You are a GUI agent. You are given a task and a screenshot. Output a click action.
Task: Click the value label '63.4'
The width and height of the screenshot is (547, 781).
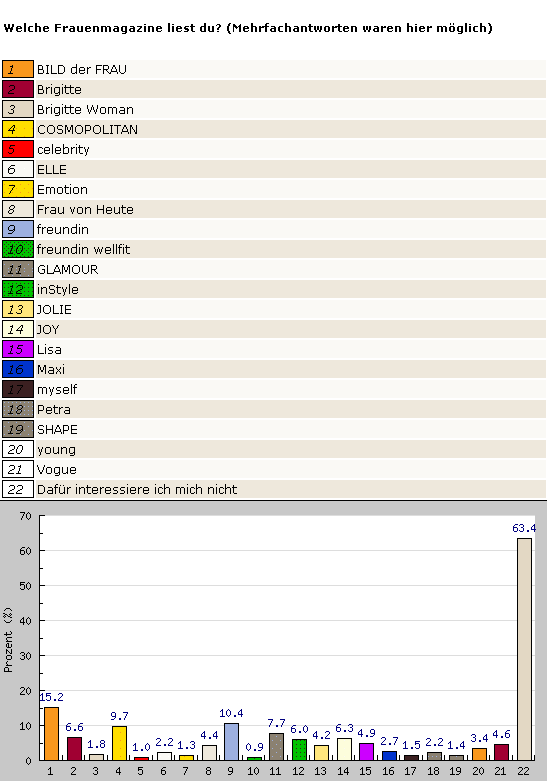pyautogui.click(x=524, y=528)
